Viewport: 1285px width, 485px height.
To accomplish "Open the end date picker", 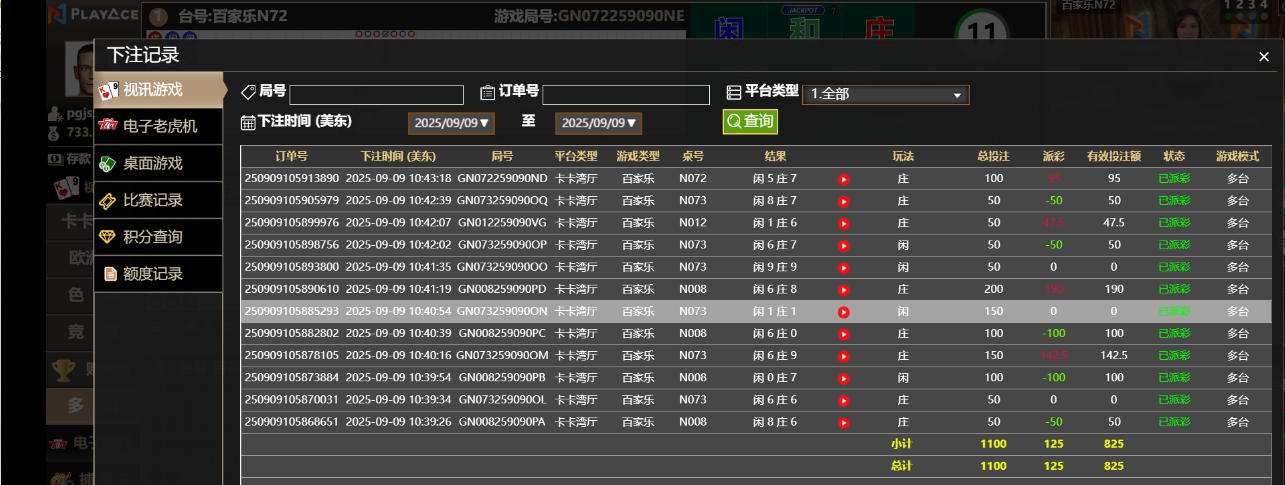I will click(598, 123).
